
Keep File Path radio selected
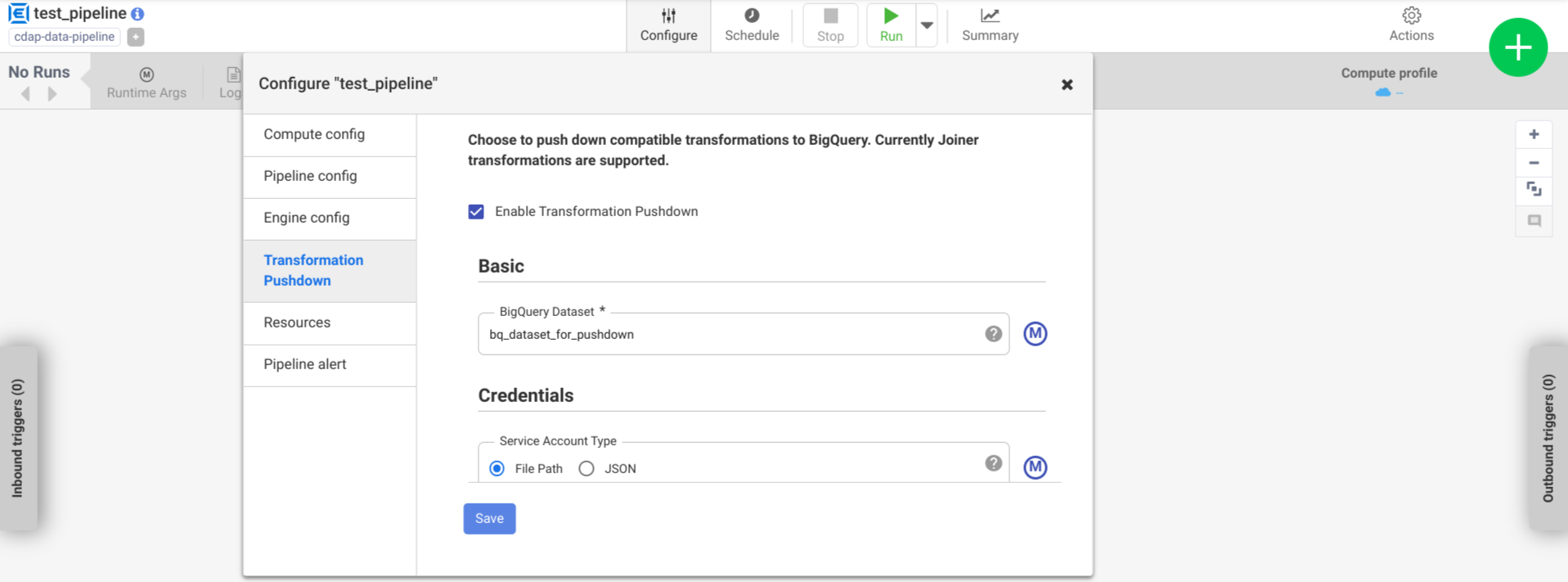(x=496, y=468)
